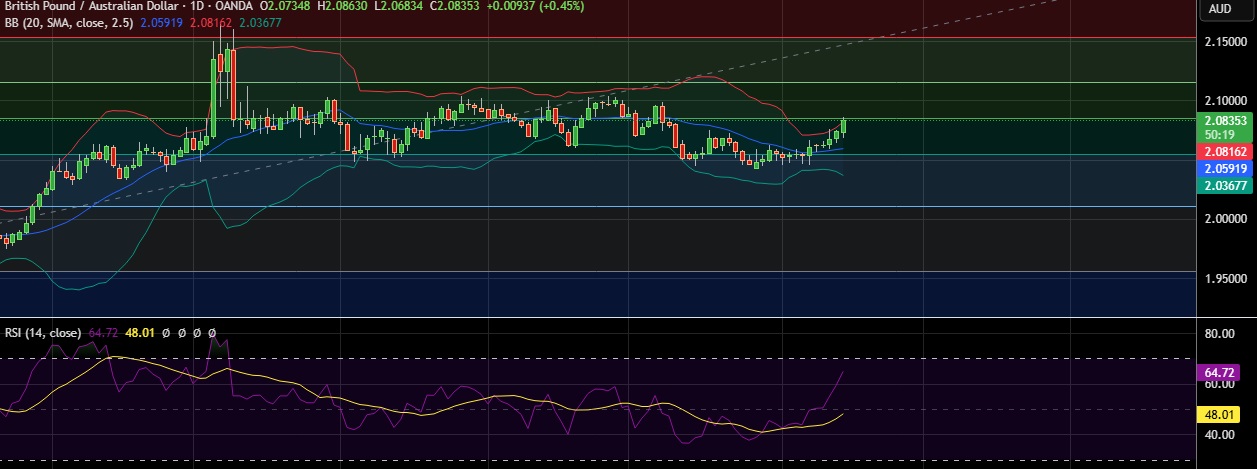Viewport: 1257px width, 469px height.
Task: Click the purple 64.72 RSI axis label
Action: pyautogui.click(x=1218, y=372)
